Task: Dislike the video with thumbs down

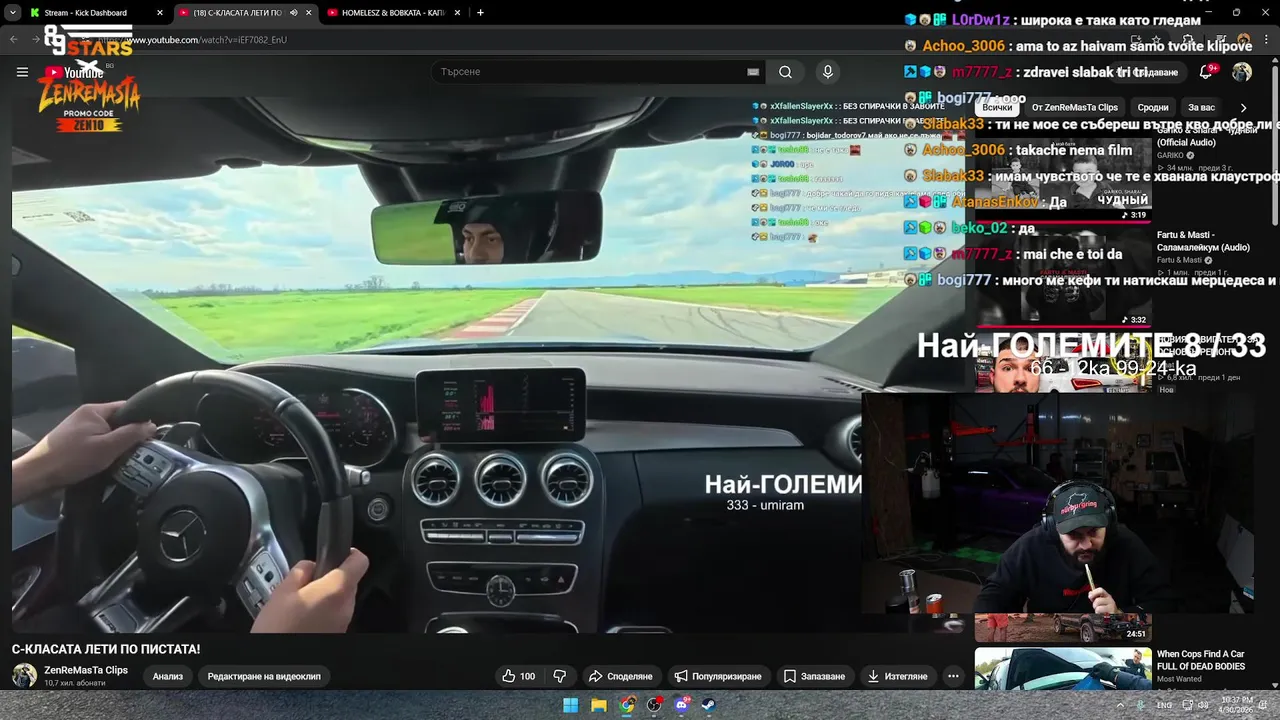Action: (560, 676)
